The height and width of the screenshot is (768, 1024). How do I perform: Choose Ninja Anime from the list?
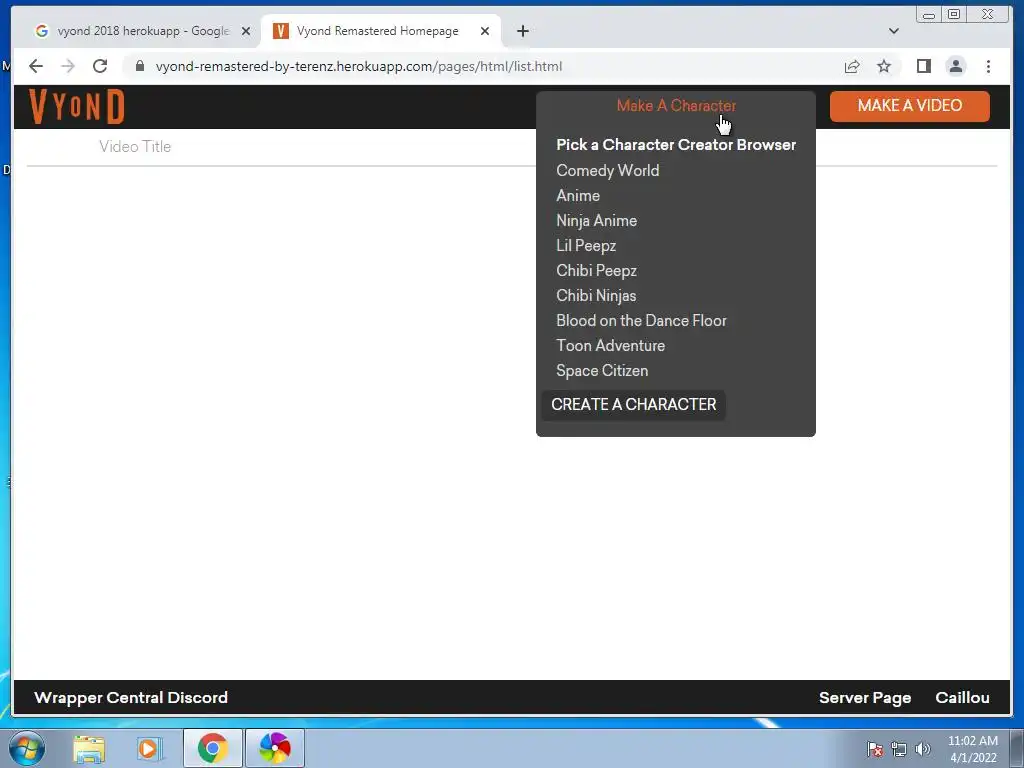click(596, 221)
